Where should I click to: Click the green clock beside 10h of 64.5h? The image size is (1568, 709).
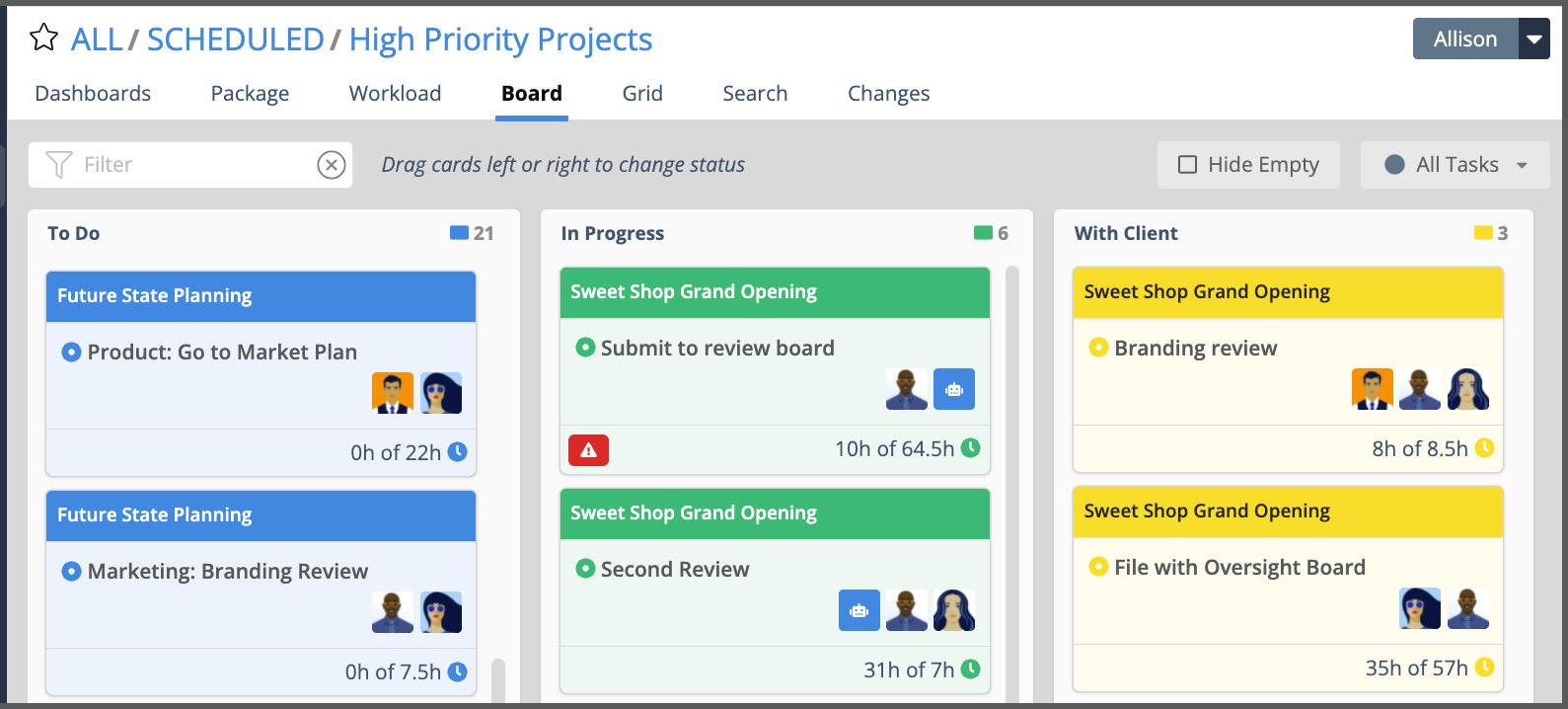pos(971,448)
